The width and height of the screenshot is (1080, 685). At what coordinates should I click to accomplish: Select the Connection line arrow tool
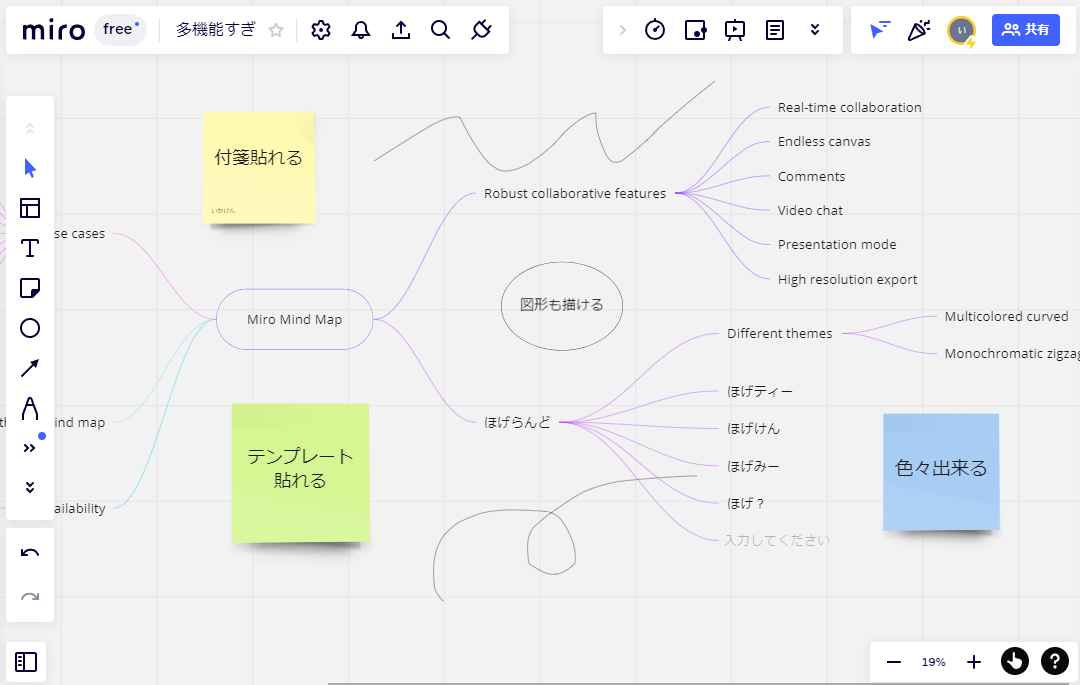click(30, 368)
